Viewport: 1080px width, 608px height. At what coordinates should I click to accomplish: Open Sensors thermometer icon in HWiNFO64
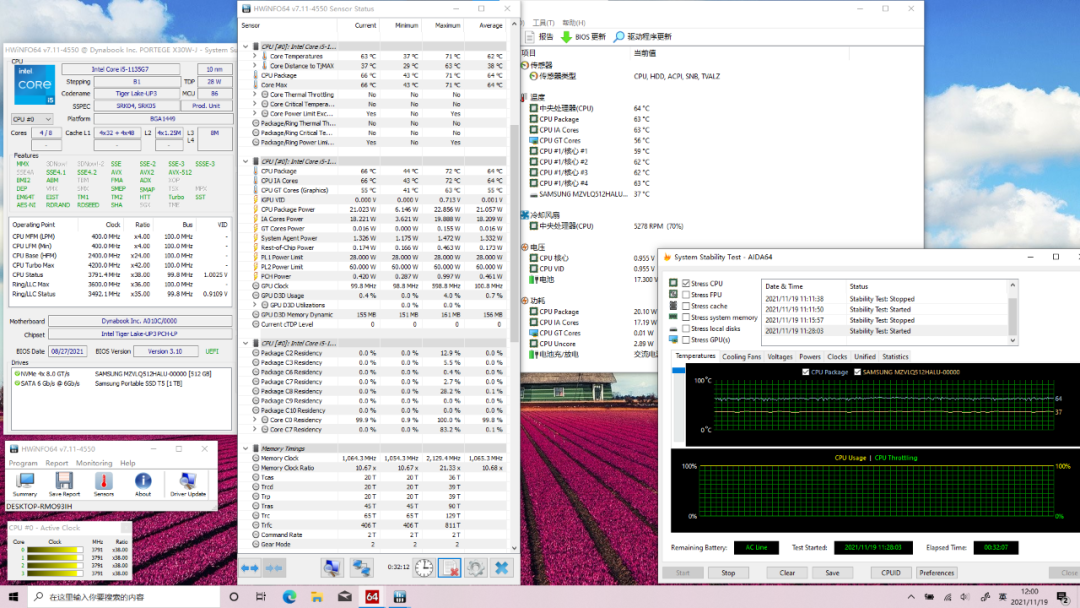pos(103,484)
